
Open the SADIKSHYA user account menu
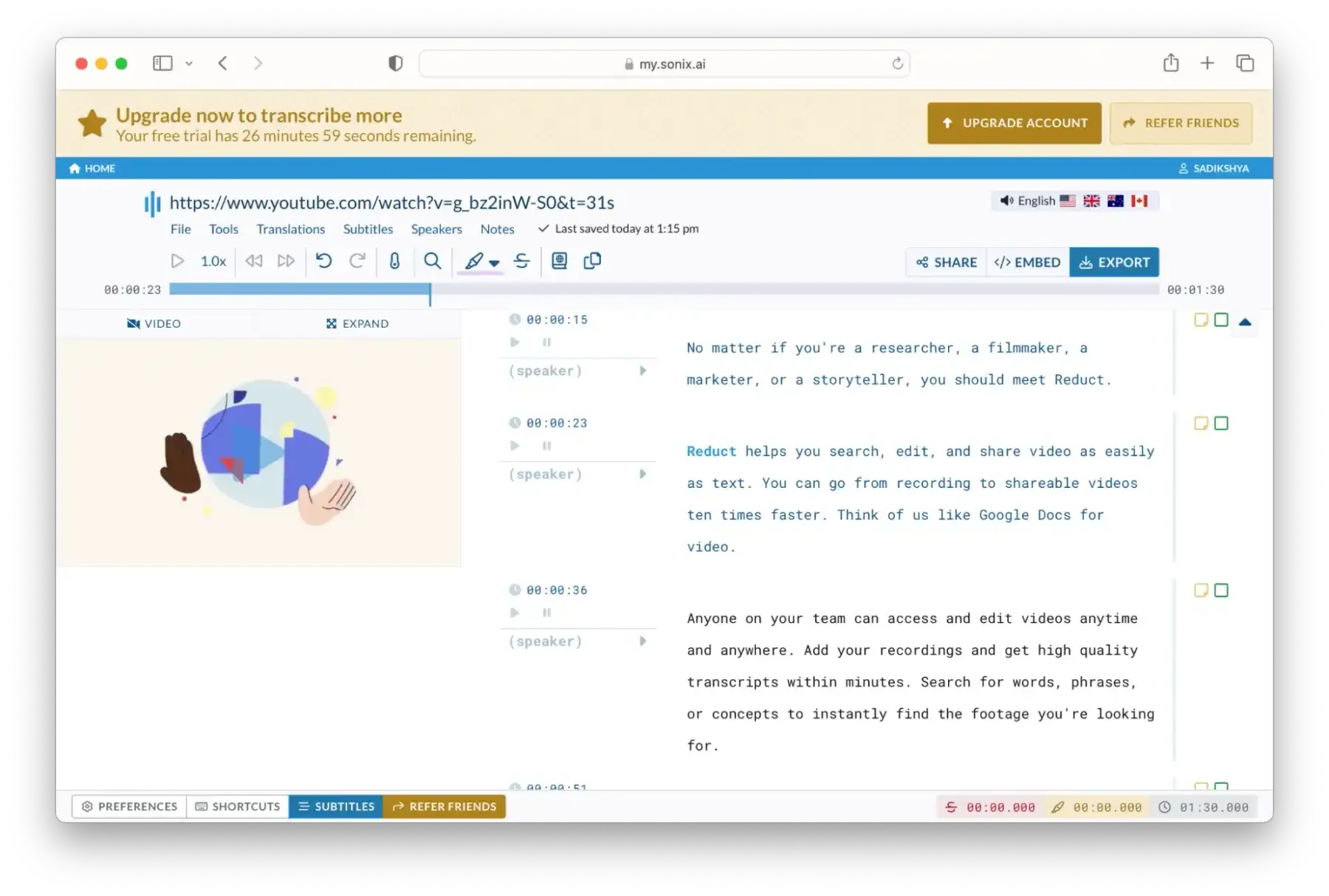[1214, 168]
